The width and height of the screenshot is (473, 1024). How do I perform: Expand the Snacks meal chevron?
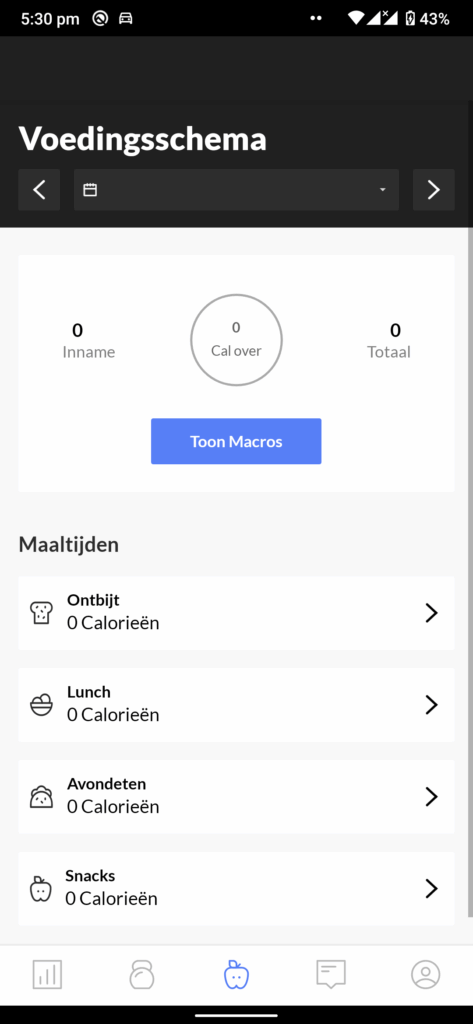point(431,889)
